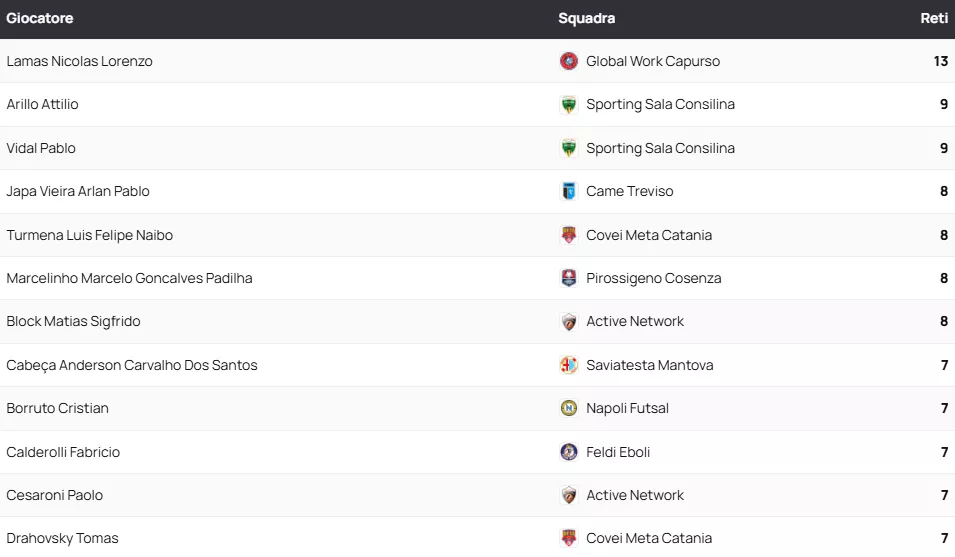Click Napoli Futsal team logo
The image size is (955, 557).
(x=569, y=408)
